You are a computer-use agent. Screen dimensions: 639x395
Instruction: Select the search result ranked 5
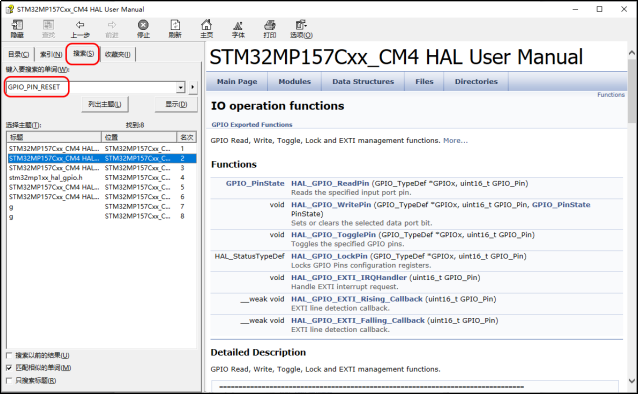(x=102, y=188)
